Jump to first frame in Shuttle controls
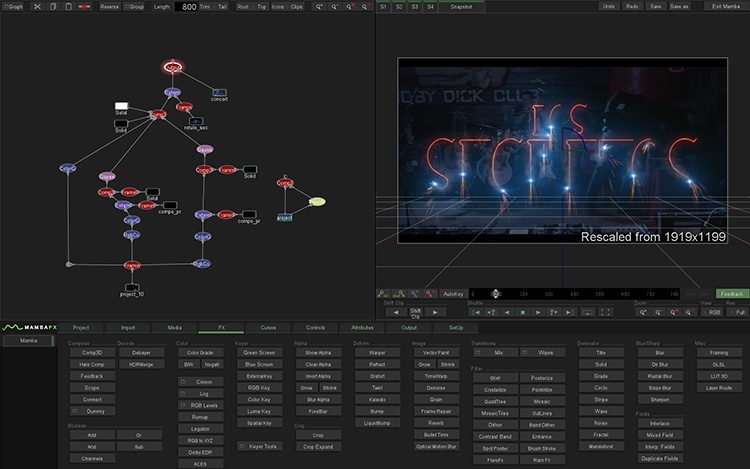The height and width of the screenshot is (469, 750). click(x=475, y=312)
